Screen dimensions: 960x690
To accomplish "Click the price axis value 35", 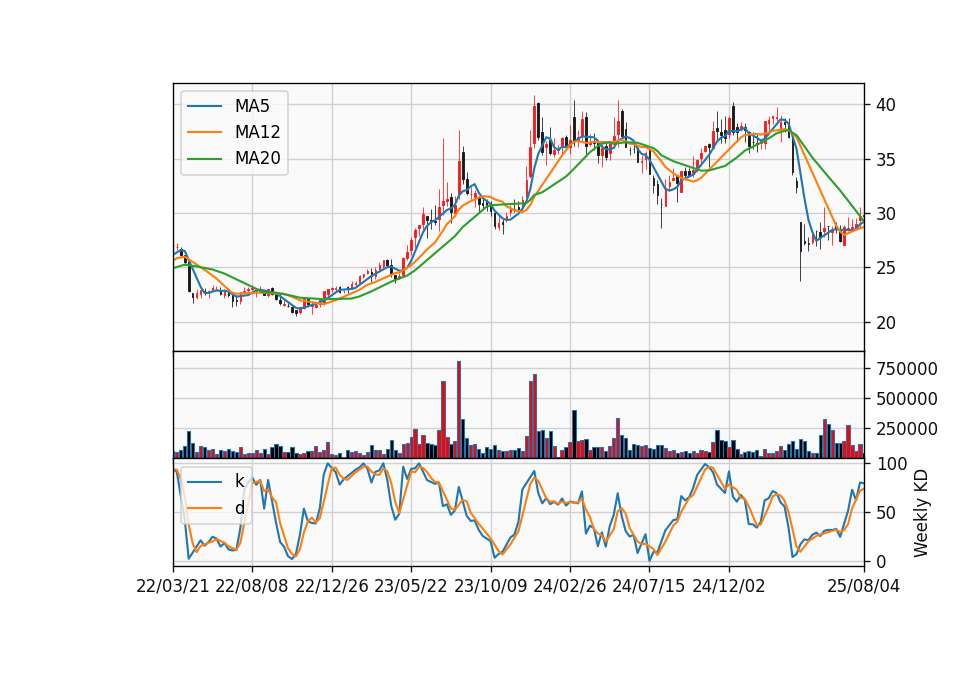I will pyautogui.click(x=885, y=160).
